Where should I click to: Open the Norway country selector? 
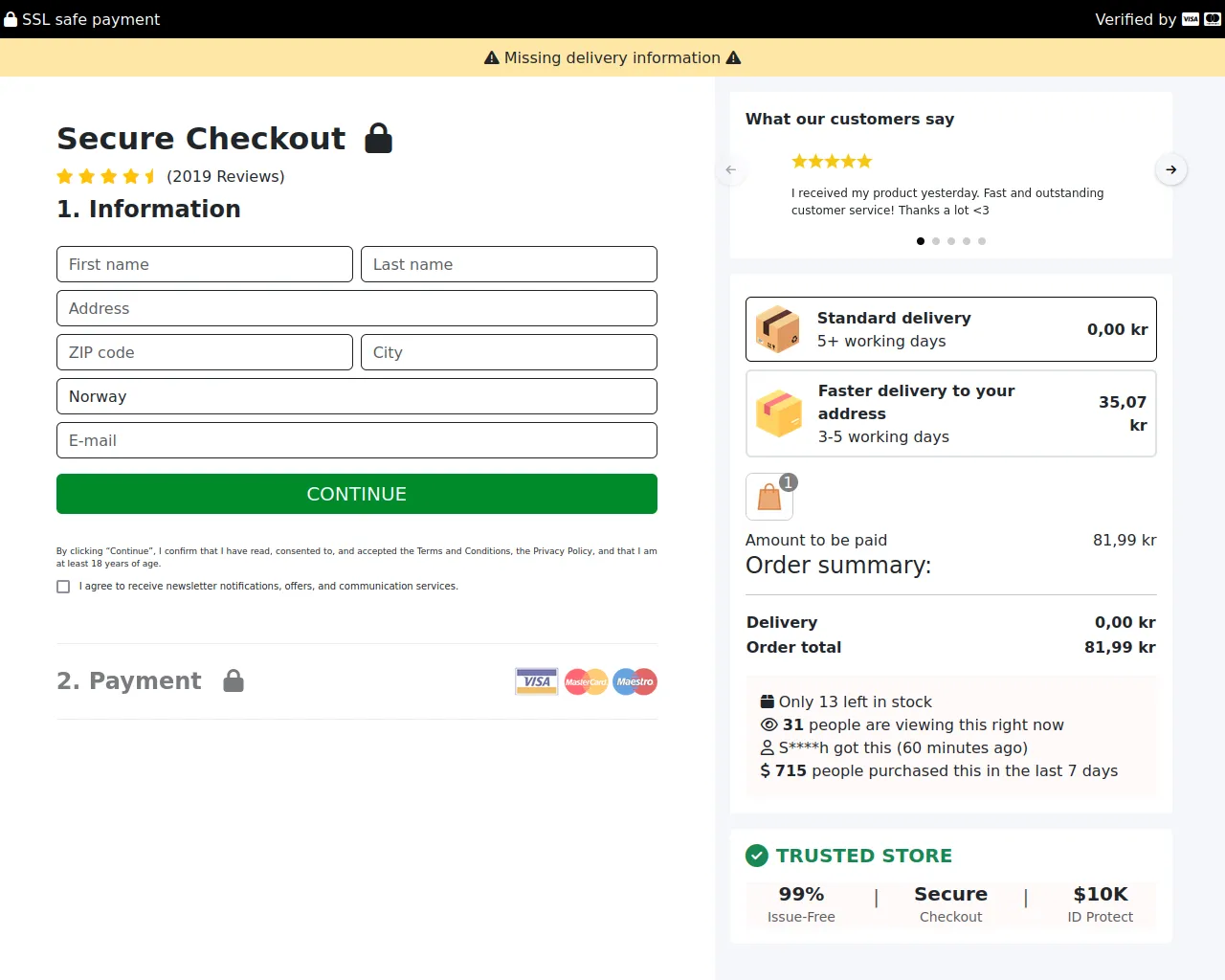(x=357, y=396)
